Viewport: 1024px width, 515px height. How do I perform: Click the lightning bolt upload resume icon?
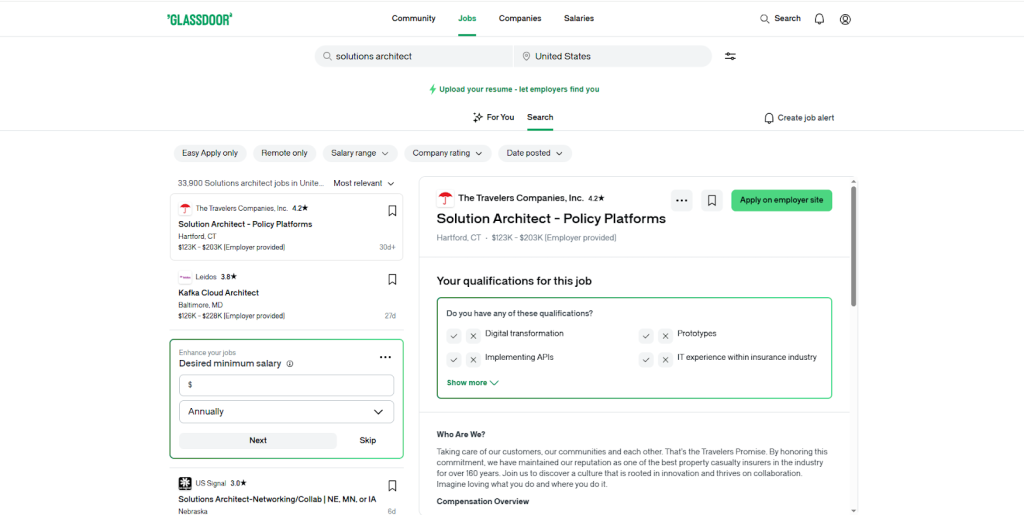click(432, 89)
